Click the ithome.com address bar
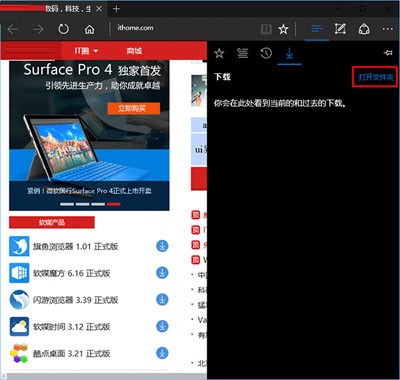Viewport: 400px width, 380px height. click(183, 29)
